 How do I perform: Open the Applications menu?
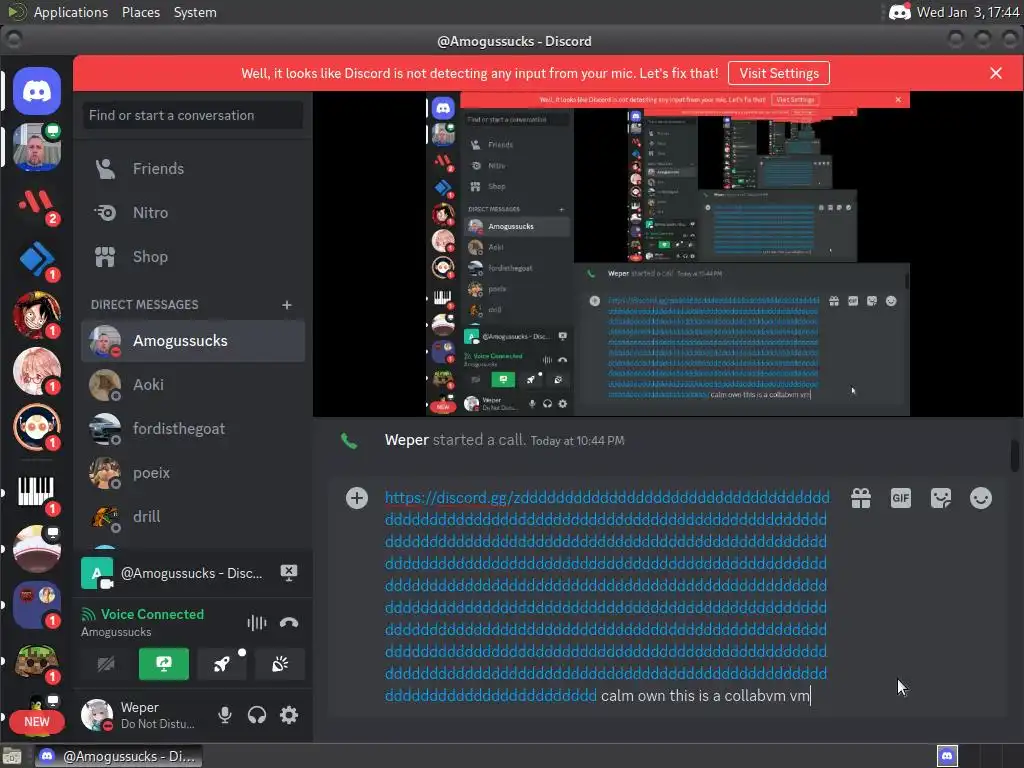pos(71,12)
